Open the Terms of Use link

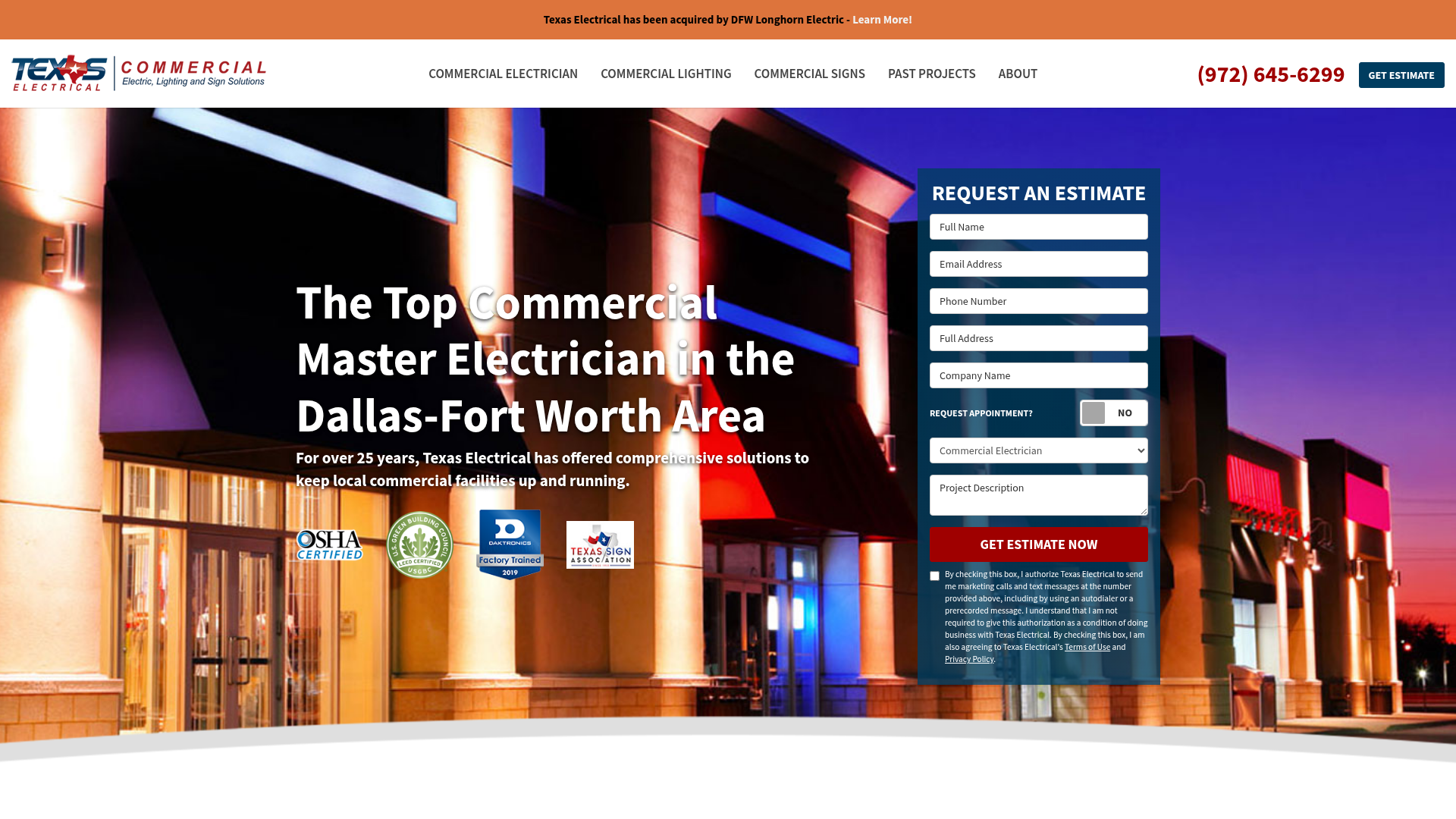pos(1087,647)
